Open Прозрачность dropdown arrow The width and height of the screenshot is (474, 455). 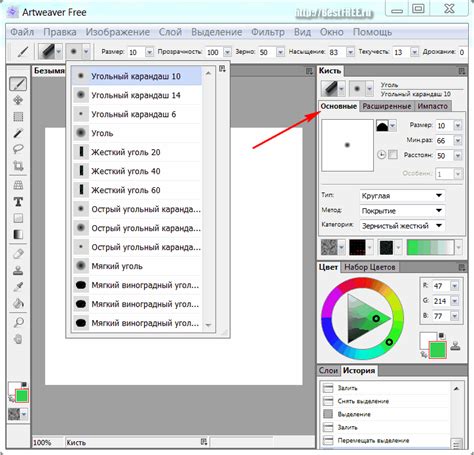[x=227, y=52]
